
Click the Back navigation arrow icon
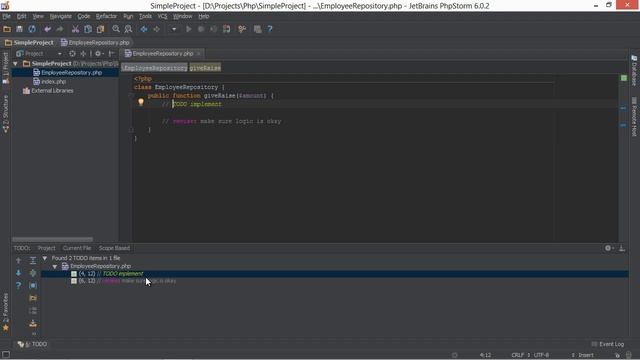click(144, 29)
